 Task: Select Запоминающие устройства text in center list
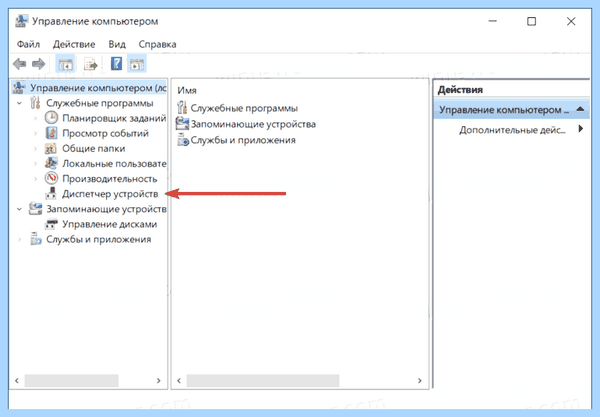pyautogui.click(x=253, y=124)
